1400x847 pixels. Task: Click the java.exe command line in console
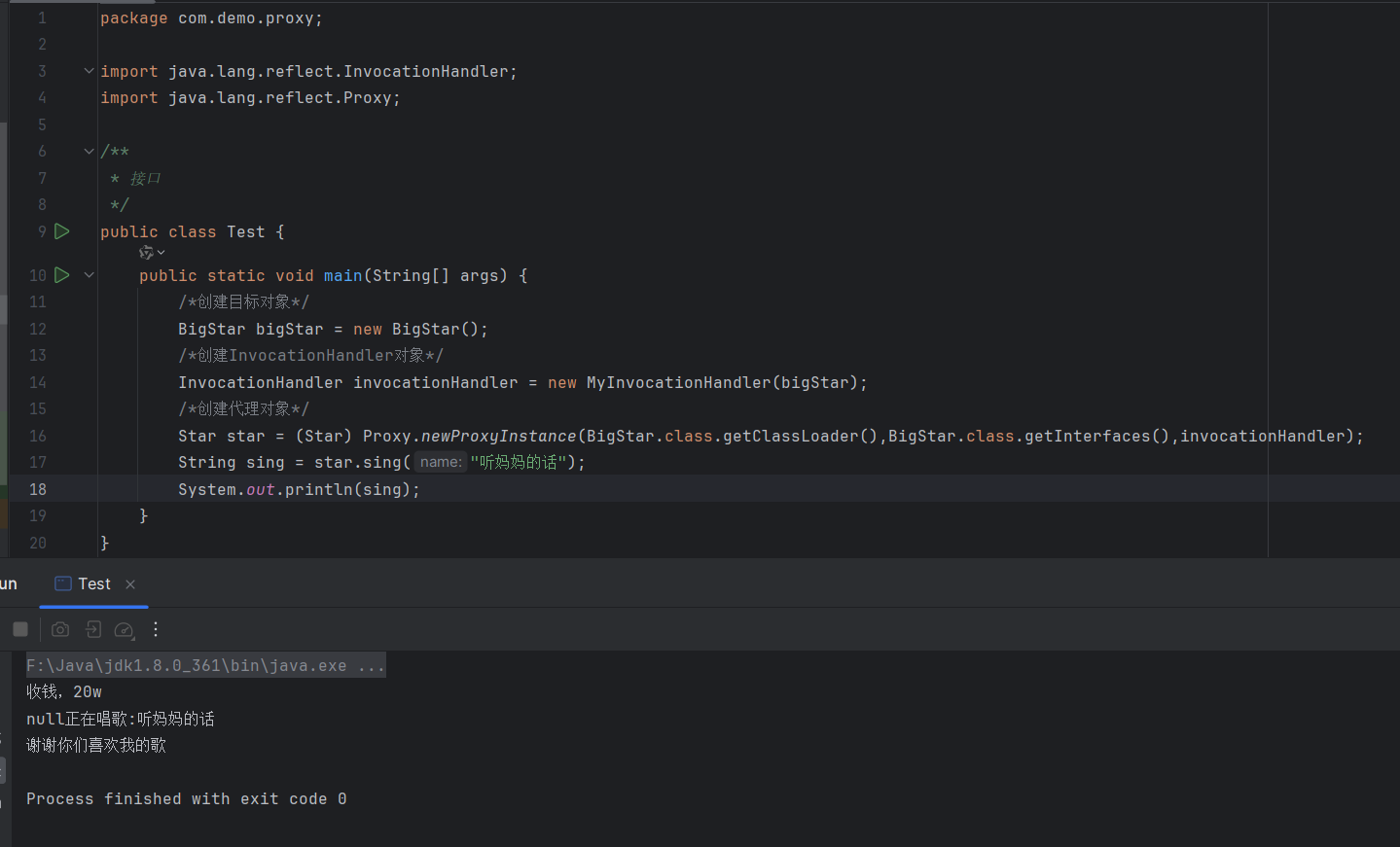click(204, 665)
